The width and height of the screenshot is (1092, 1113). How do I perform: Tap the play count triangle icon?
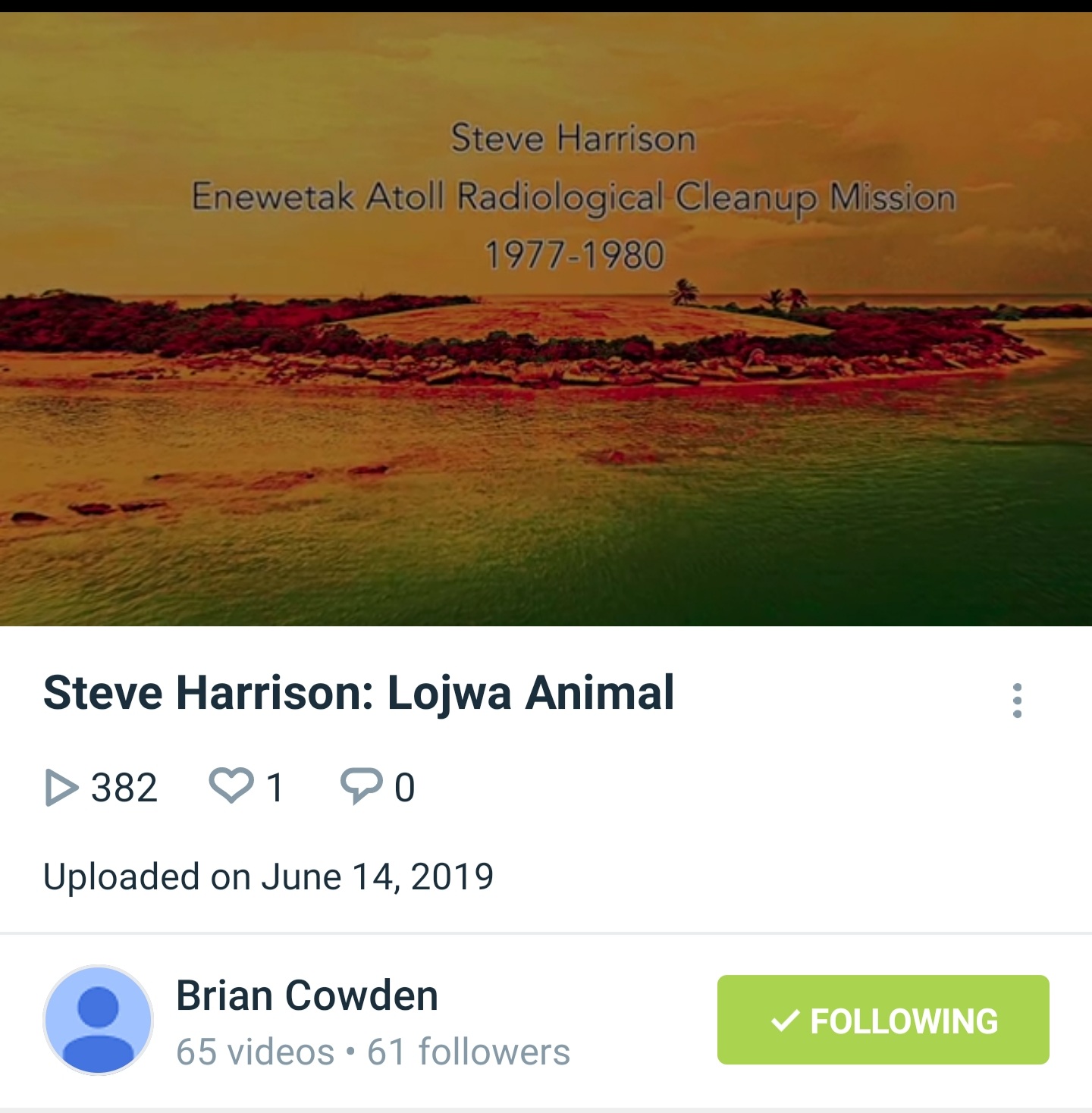coord(61,787)
